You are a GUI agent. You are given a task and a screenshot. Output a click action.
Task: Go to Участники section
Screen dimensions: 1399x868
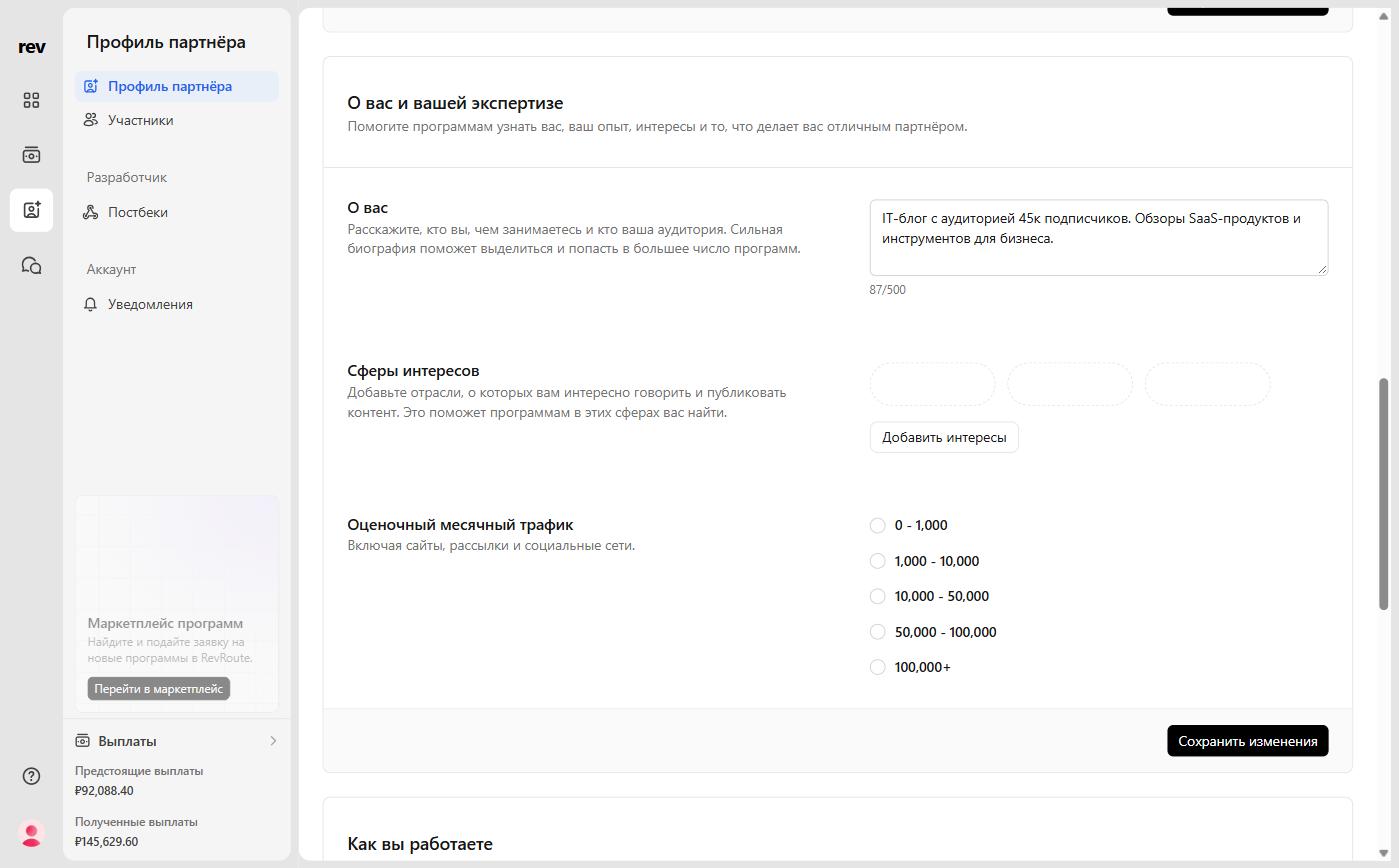point(177,120)
